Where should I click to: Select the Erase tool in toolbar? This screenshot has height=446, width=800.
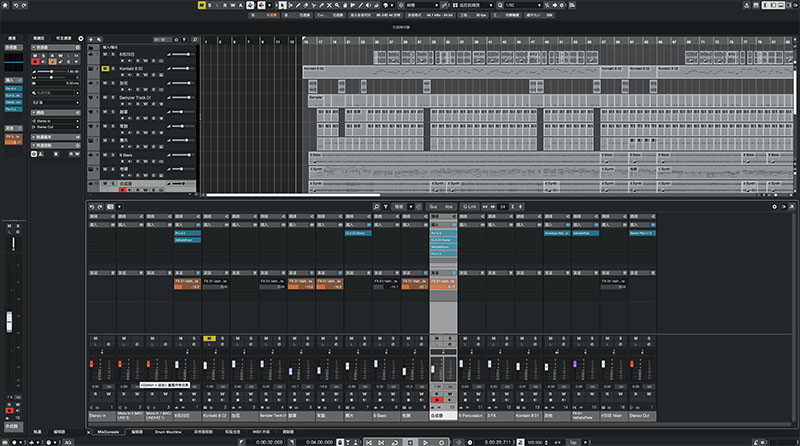click(306, 5)
